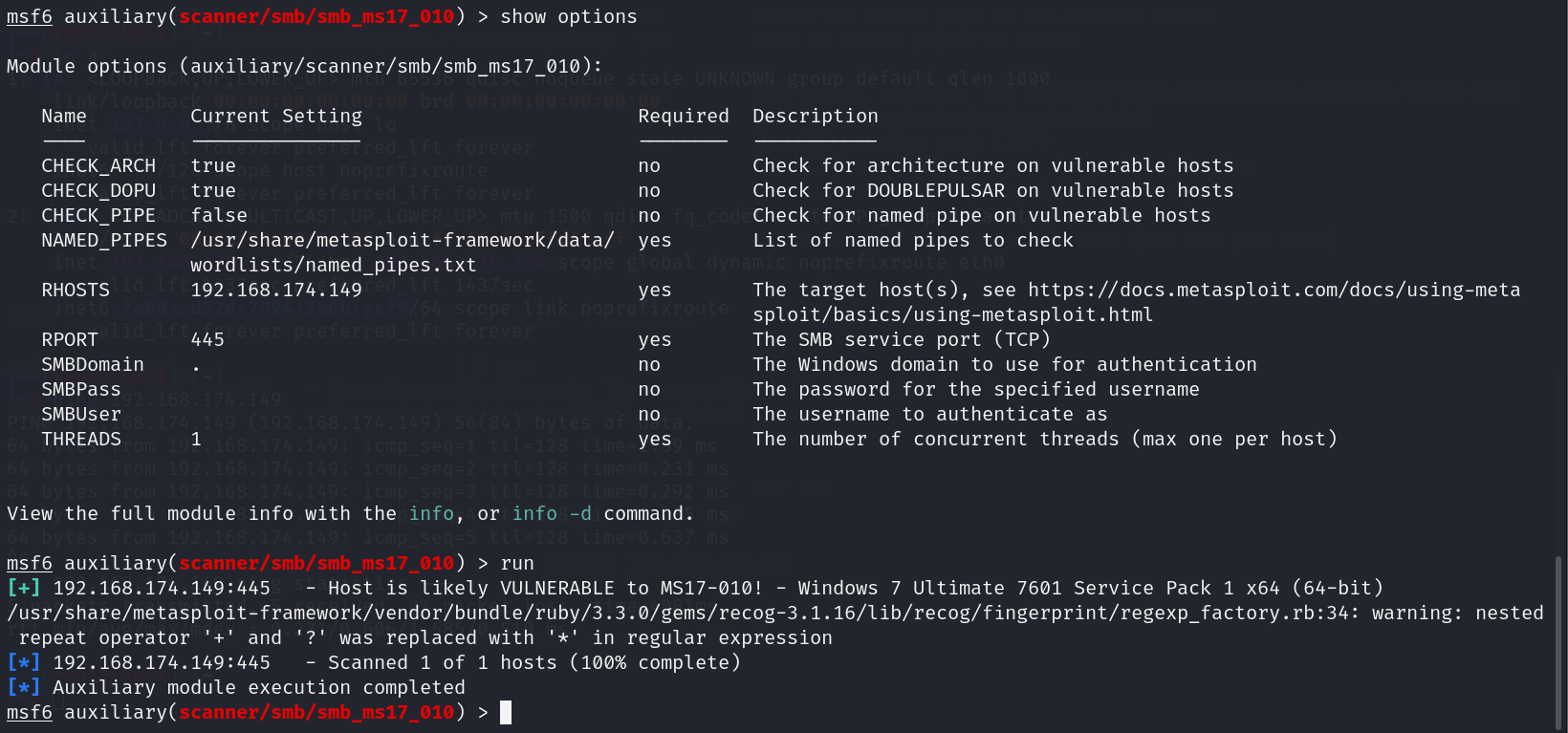Click the RHOSTS value 192.168.174.149
1568x733 pixels.
(x=276, y=290)
